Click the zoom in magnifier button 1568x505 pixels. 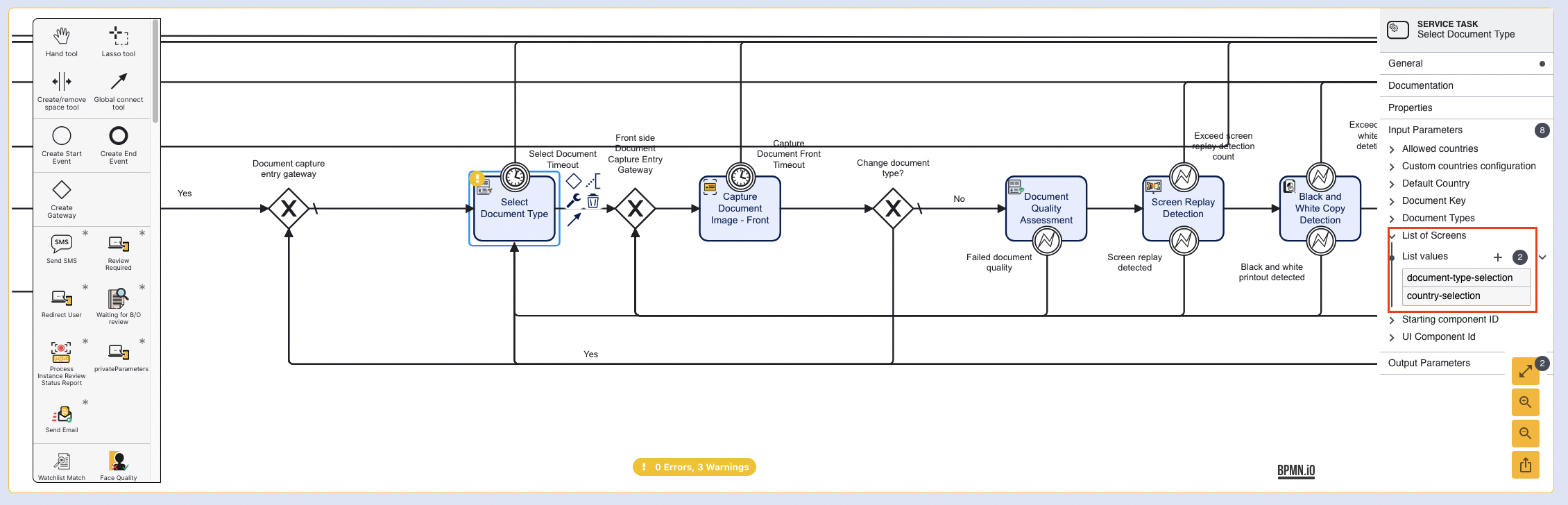tap(1525, 402)
